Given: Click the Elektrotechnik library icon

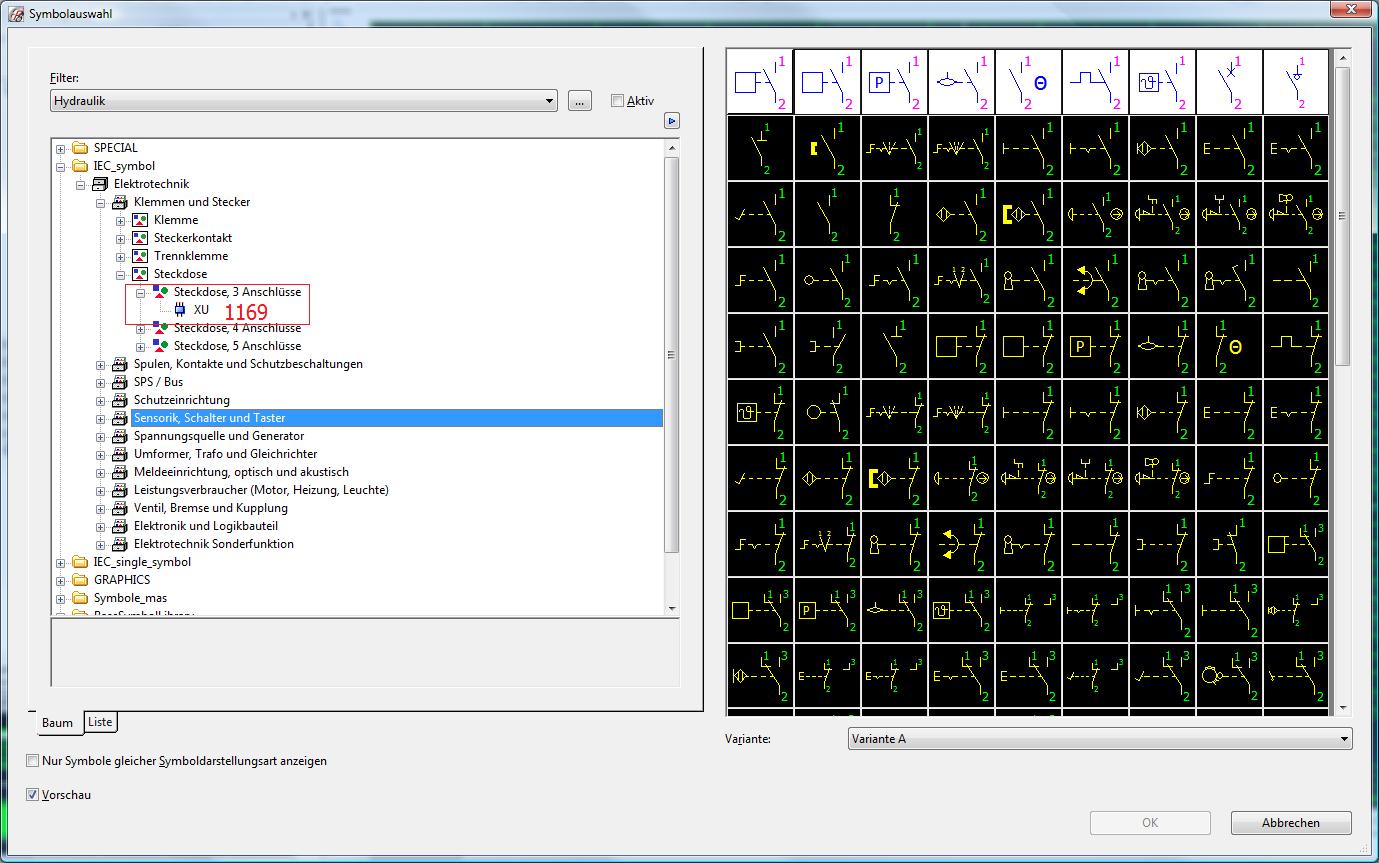Looking at the screenshot, I should pyautogui.click(x=100, y=184).
